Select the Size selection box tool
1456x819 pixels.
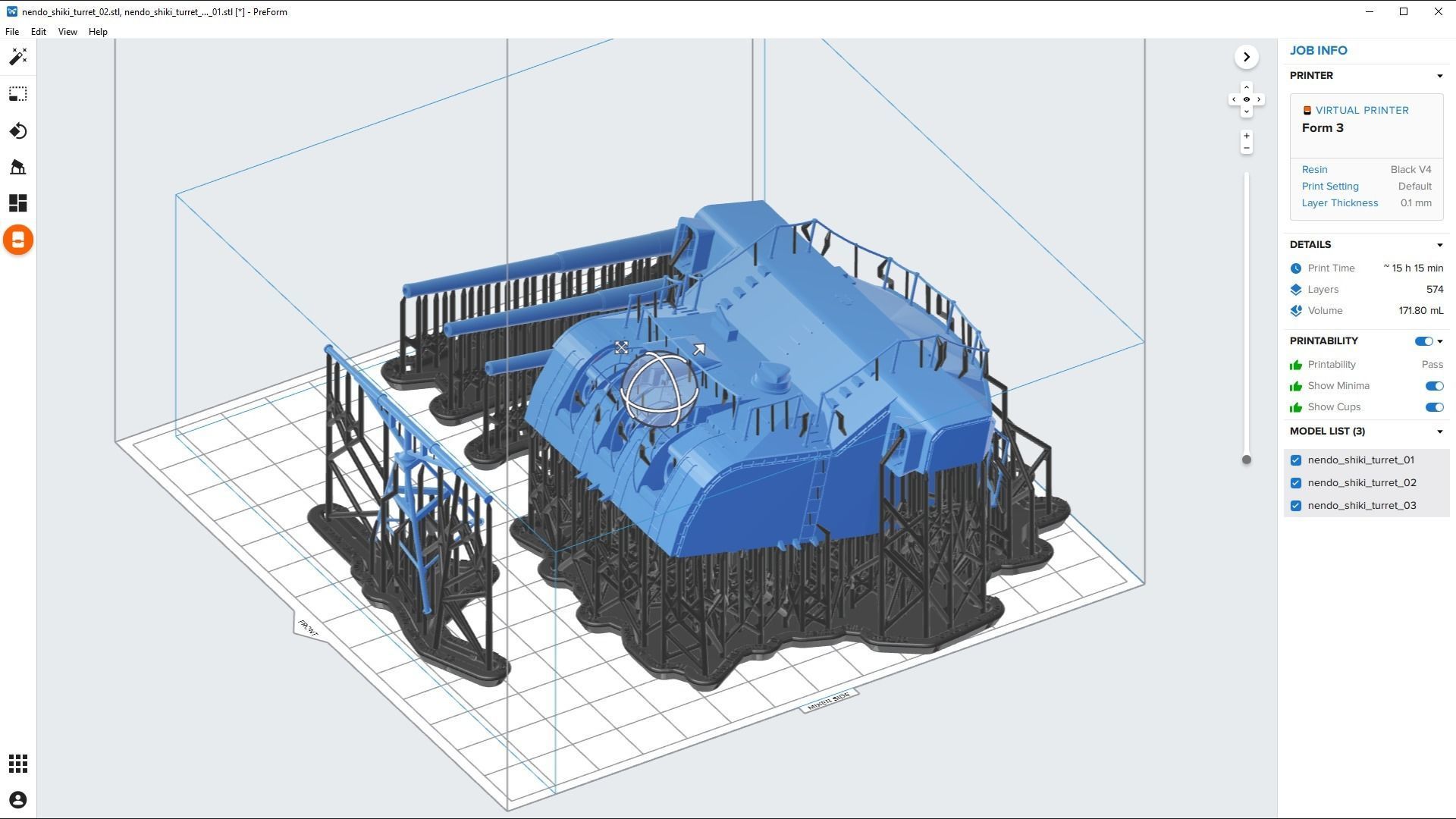pyautogui.click(x=18, y=94)
